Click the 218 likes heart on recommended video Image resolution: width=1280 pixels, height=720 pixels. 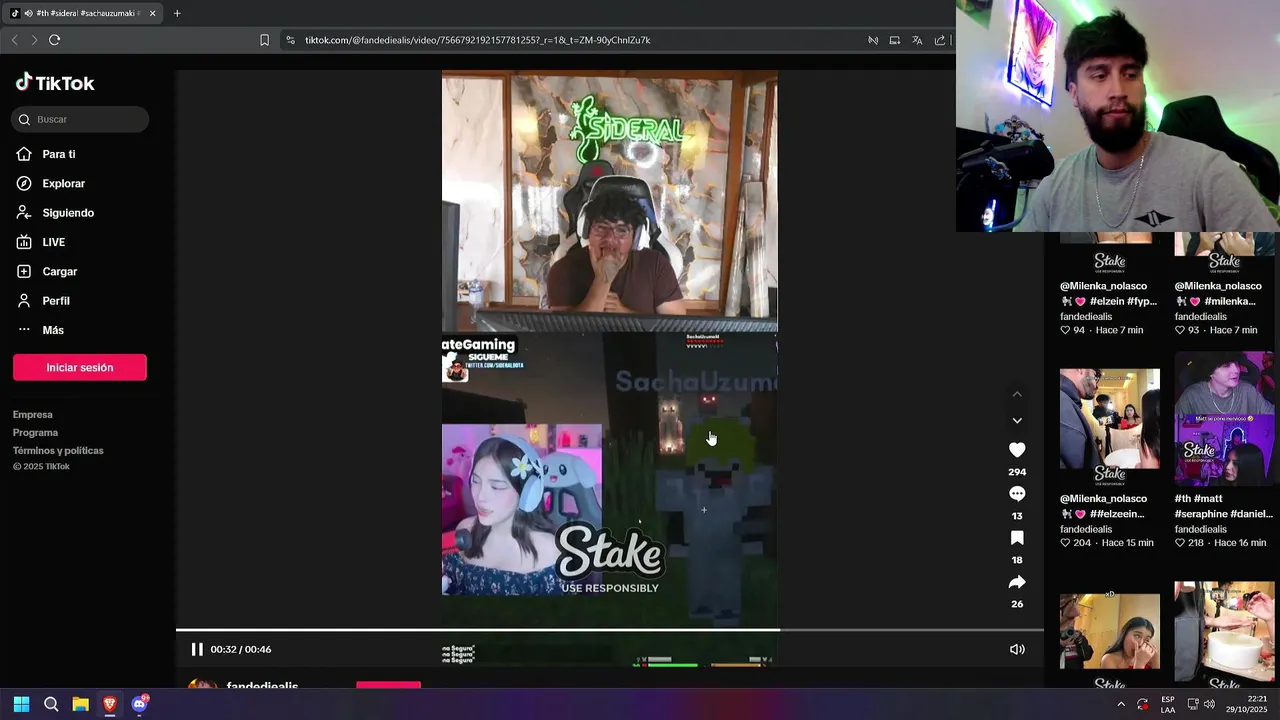pyautogui.click(x=1180, y=543)
